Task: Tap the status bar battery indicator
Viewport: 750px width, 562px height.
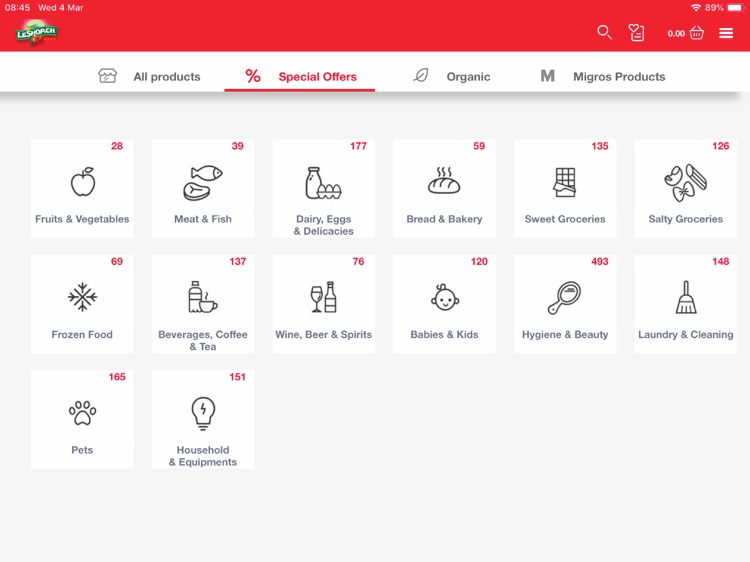Action: point(735,8)
